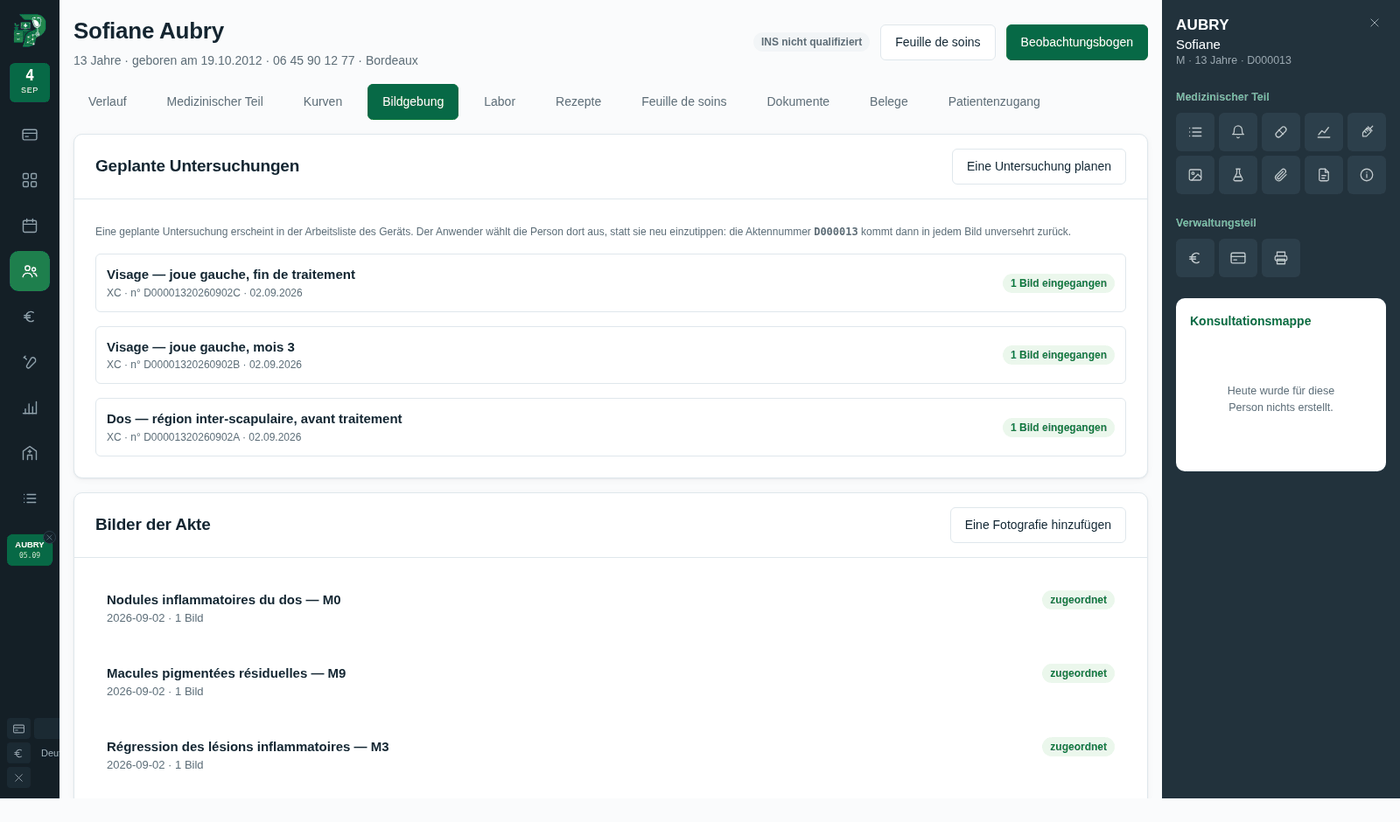Click the small X icon at sidebar bottom
1400x822 pixels.
(19, 777)
